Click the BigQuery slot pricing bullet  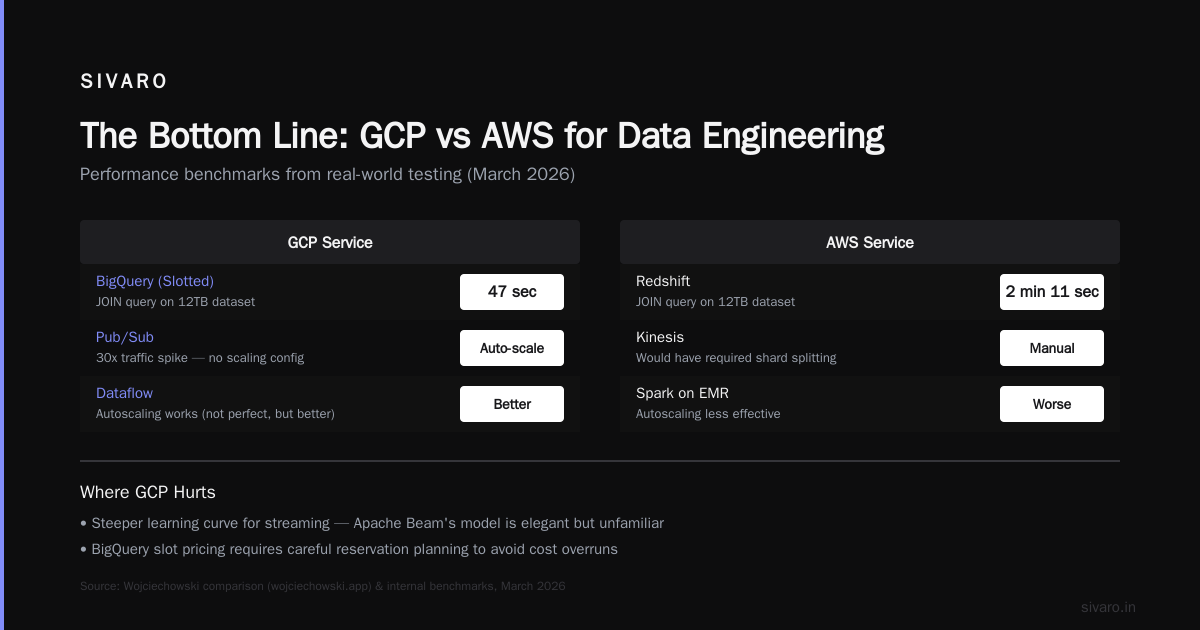click(x=349, y=549)
